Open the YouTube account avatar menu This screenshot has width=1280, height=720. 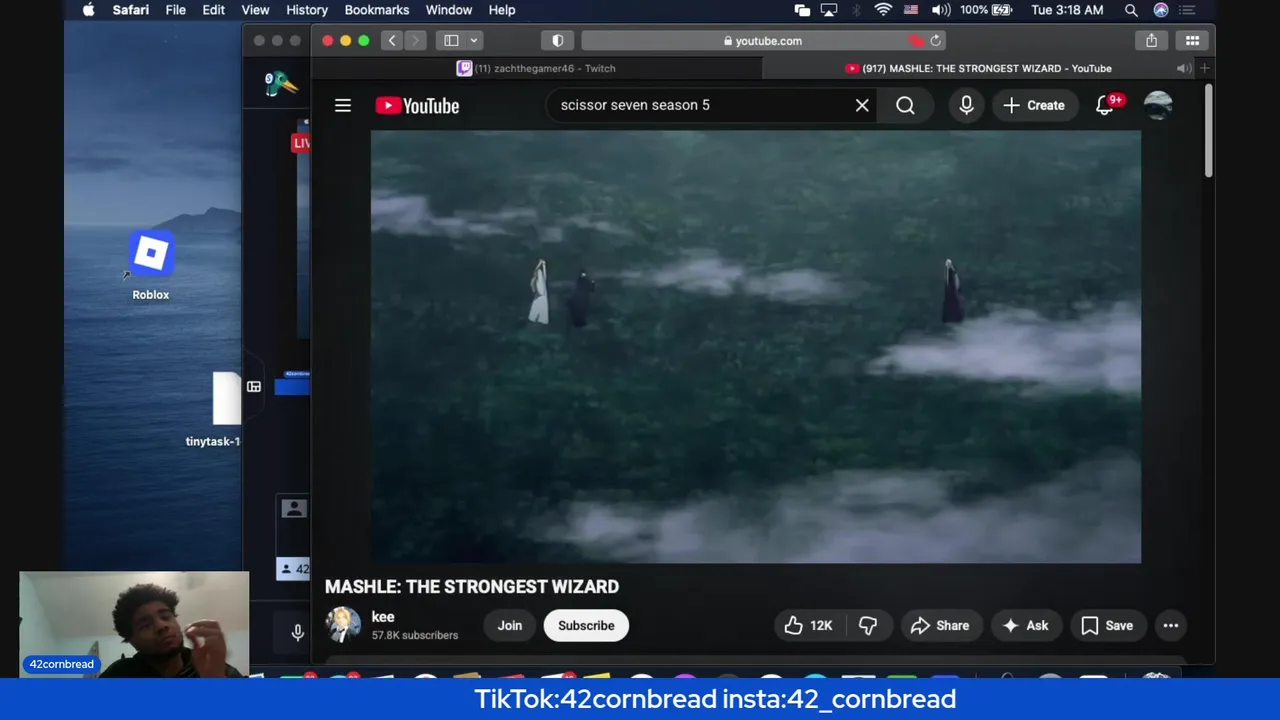pos(1158,105)
